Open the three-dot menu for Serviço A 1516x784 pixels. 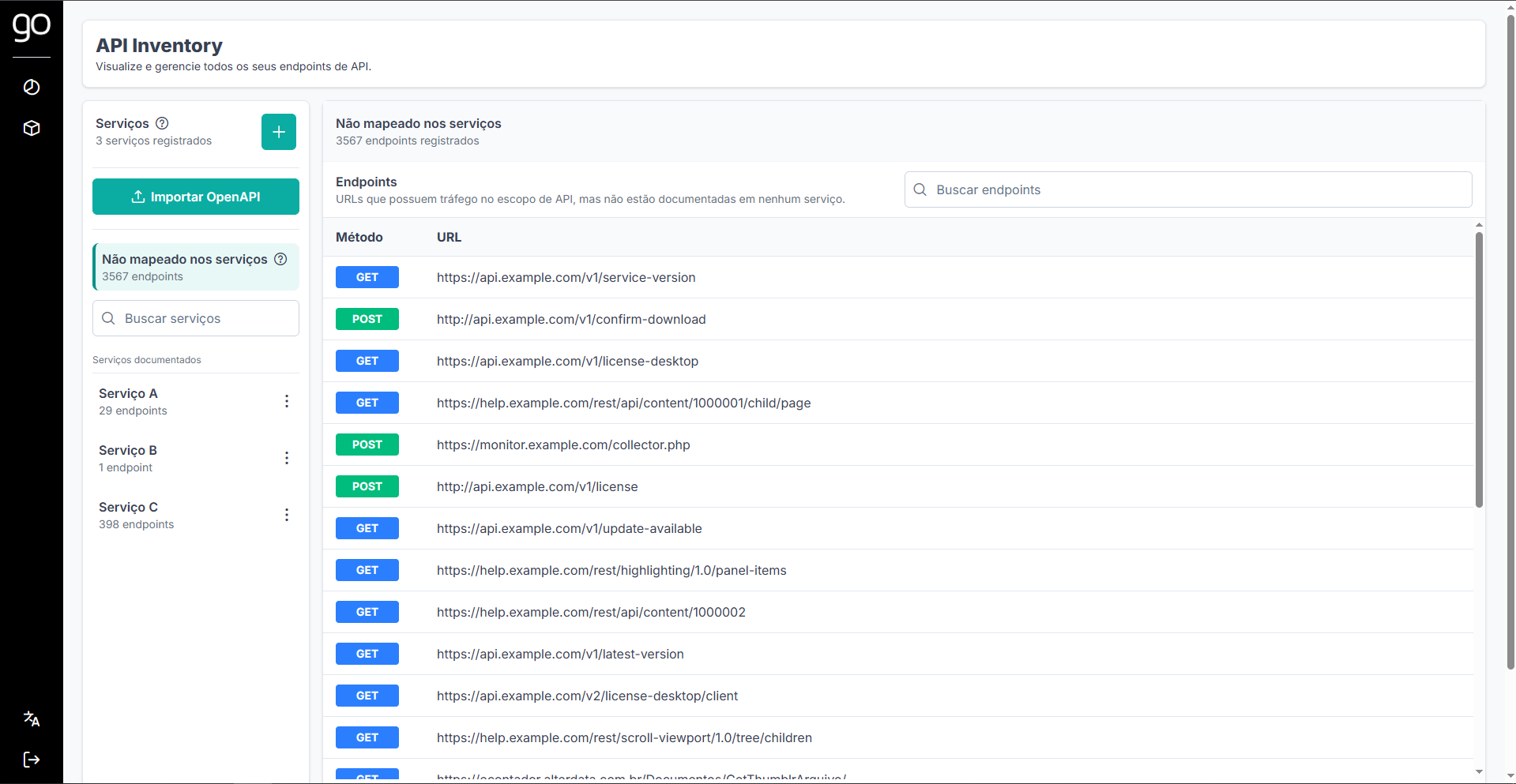click(x=287, y=401)
